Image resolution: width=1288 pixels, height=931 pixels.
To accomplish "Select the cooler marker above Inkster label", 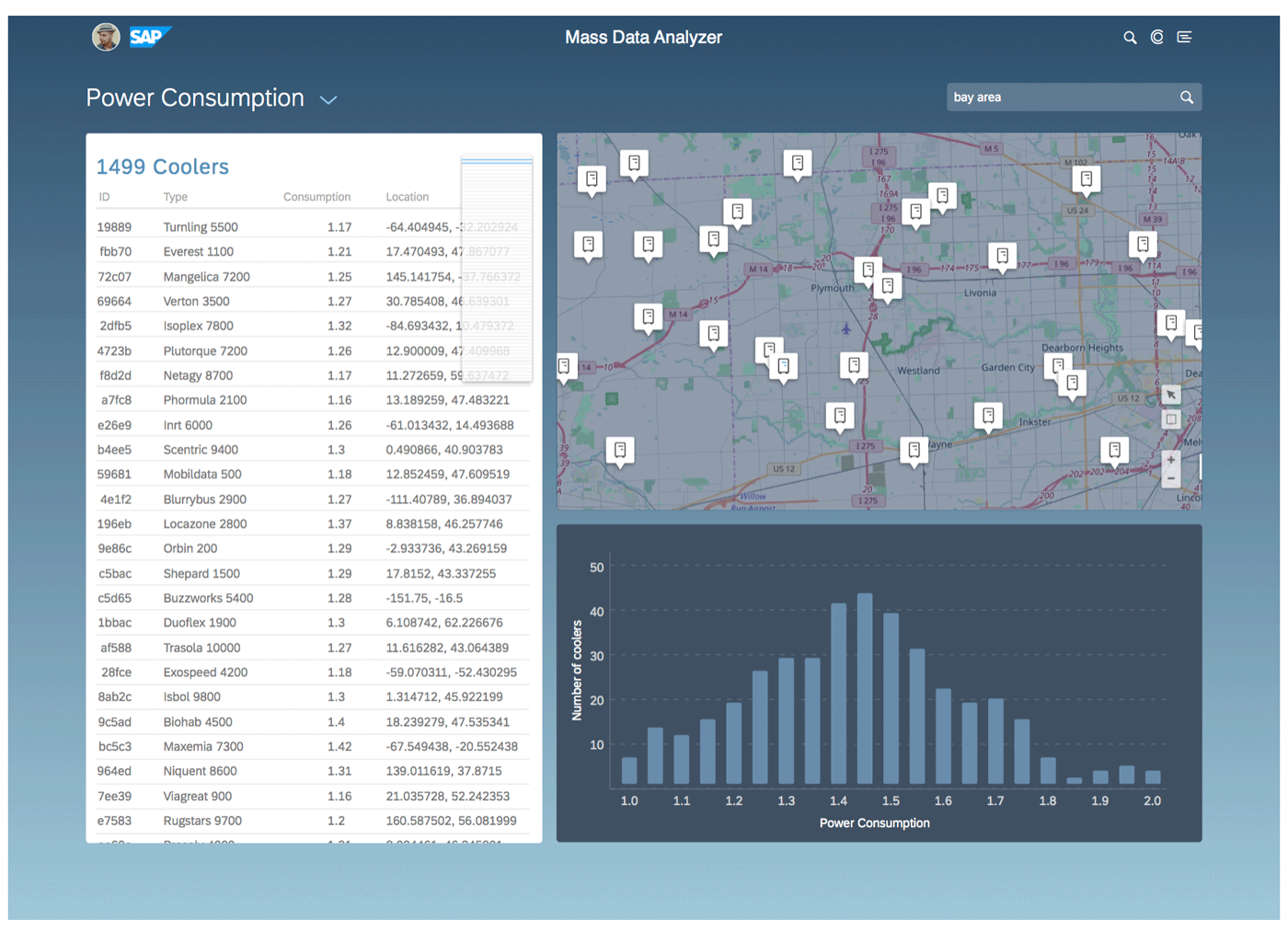I will pos(988,416).
